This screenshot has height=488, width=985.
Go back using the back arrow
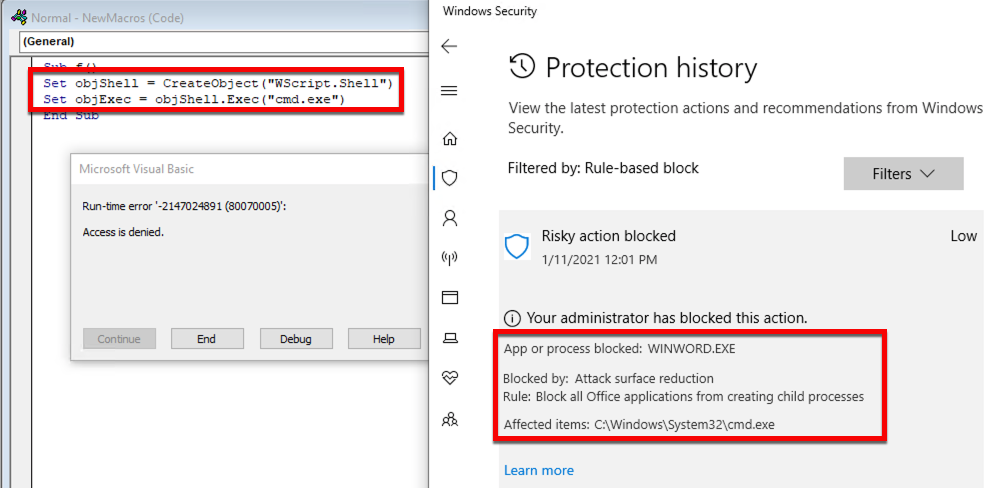point(449,46)
